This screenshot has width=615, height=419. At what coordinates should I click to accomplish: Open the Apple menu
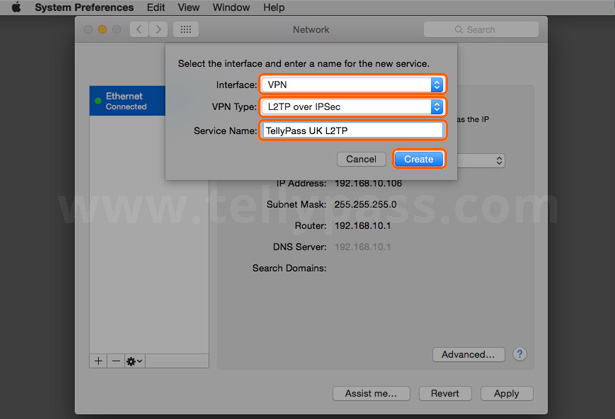click(16, 7)
